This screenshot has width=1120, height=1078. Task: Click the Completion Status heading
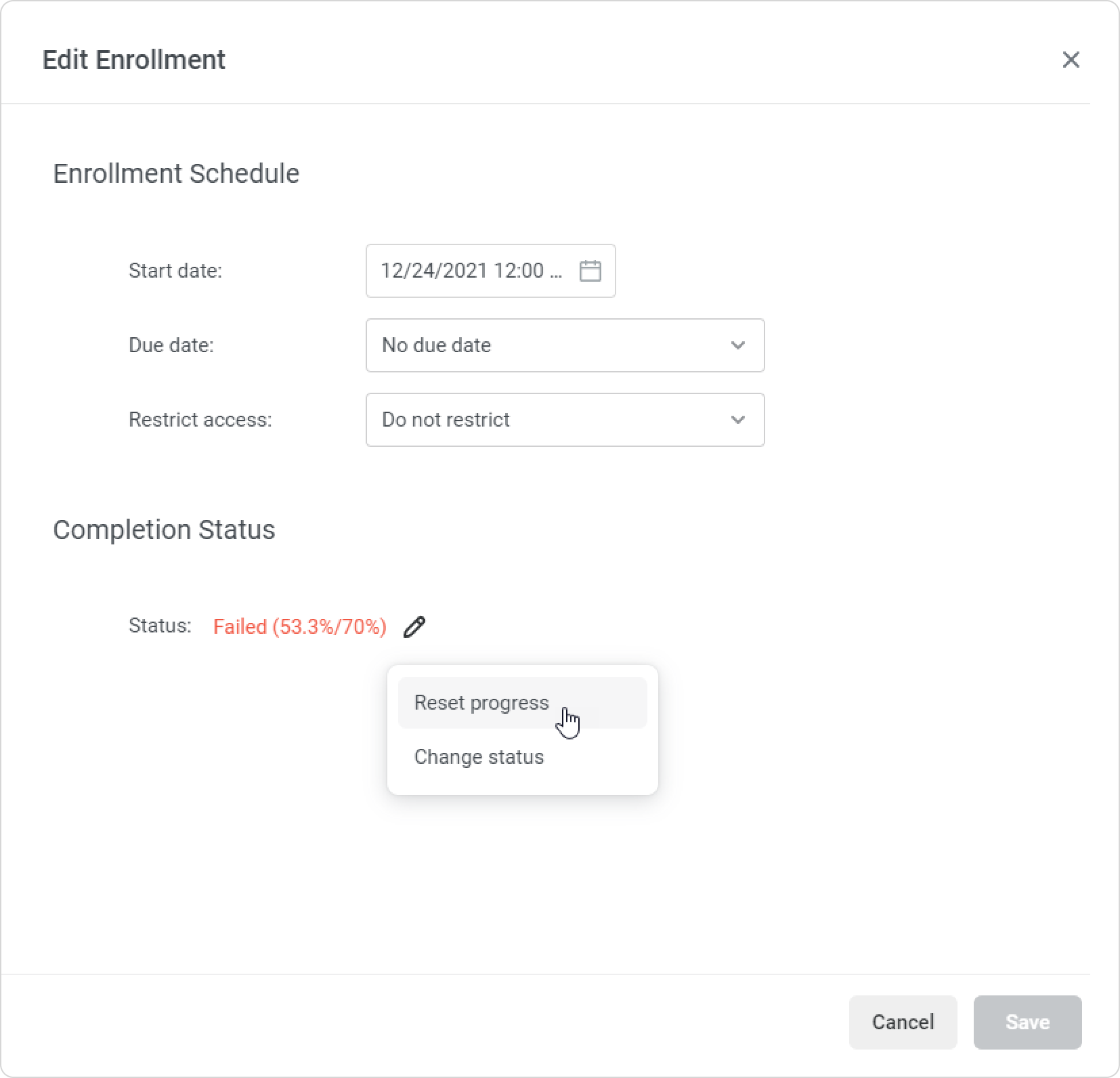[164, 530]
